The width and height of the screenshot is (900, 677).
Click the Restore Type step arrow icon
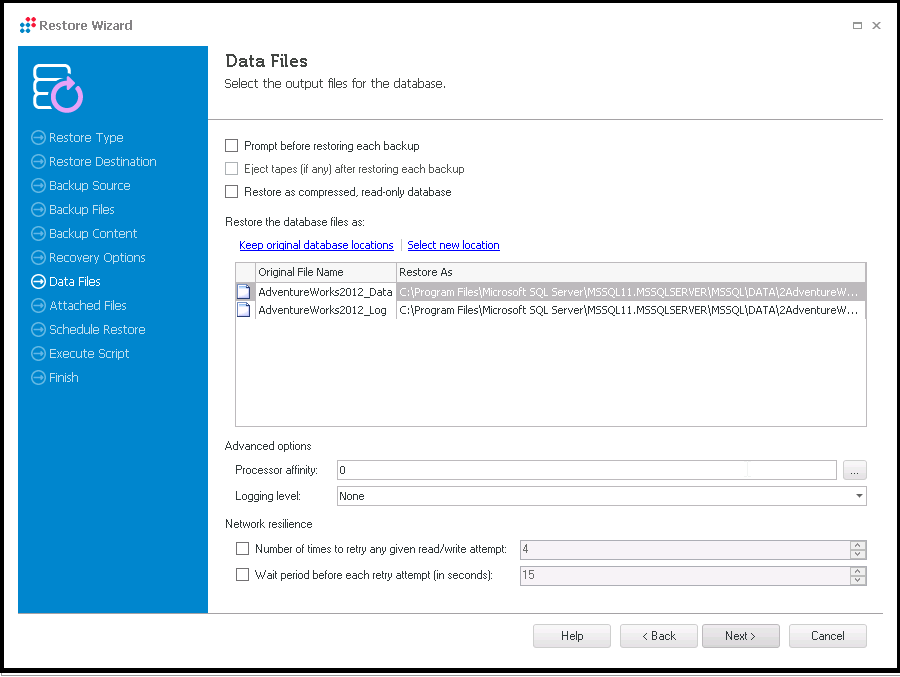(x=38, y=138)
